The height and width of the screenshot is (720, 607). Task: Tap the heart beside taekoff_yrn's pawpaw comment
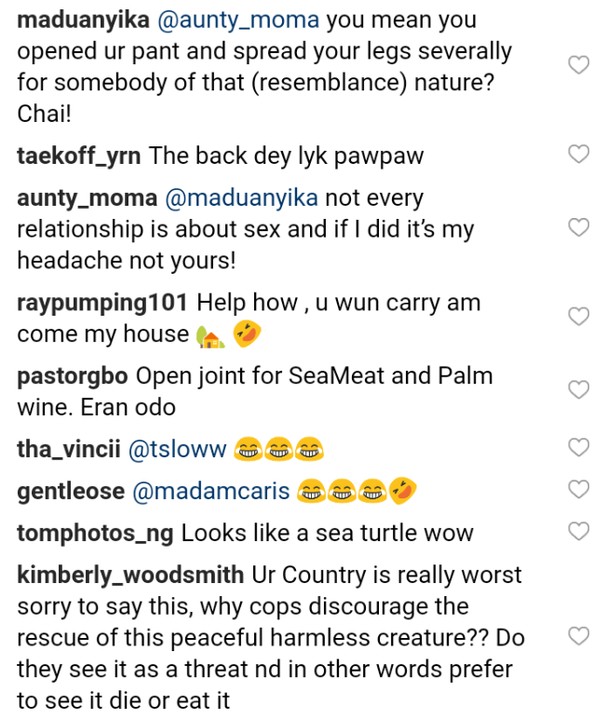pos(577,154)
